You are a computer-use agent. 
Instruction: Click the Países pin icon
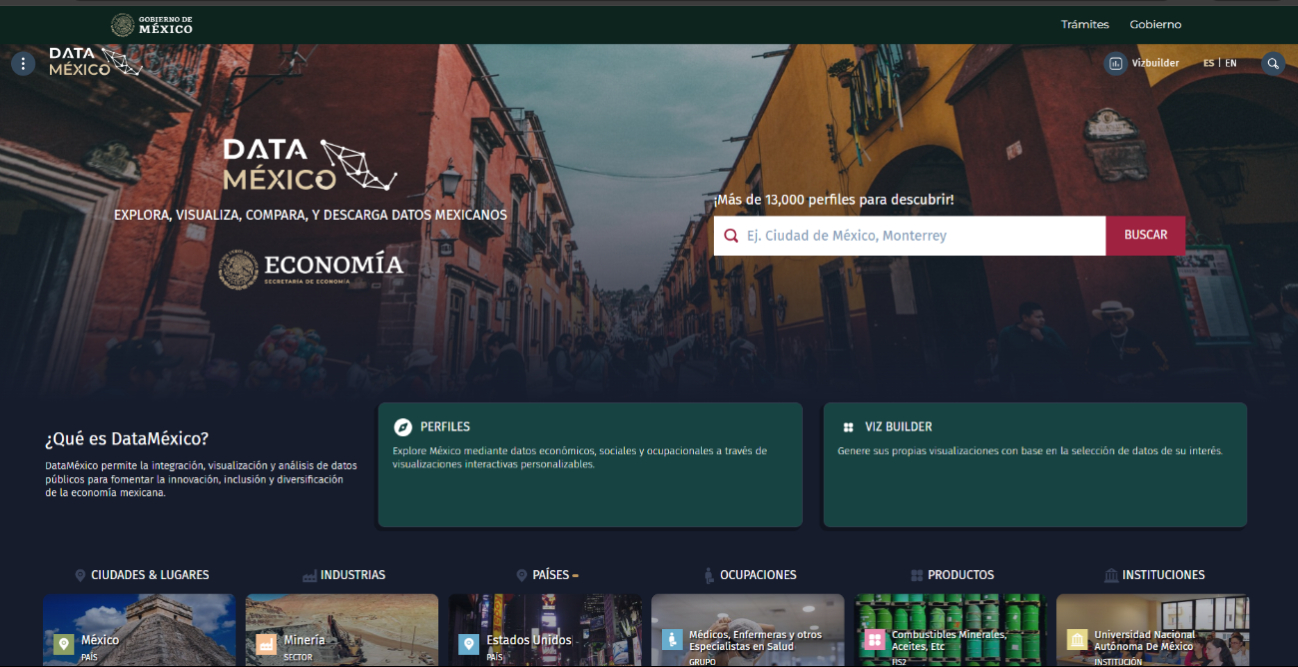(522, 575)
